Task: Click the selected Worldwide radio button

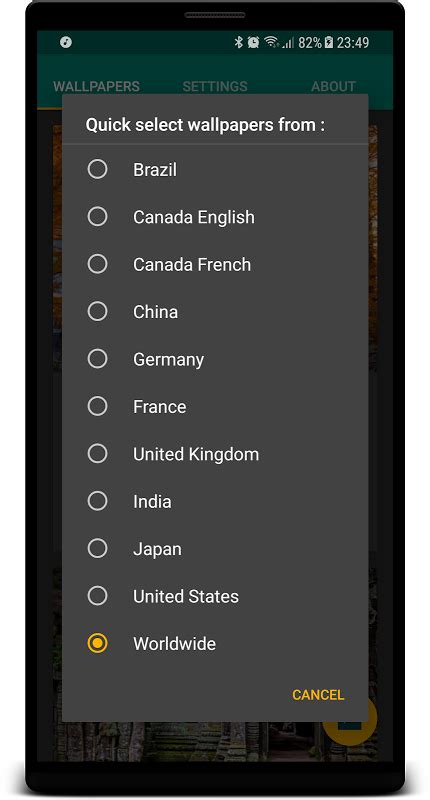Action: click(97, 643)
